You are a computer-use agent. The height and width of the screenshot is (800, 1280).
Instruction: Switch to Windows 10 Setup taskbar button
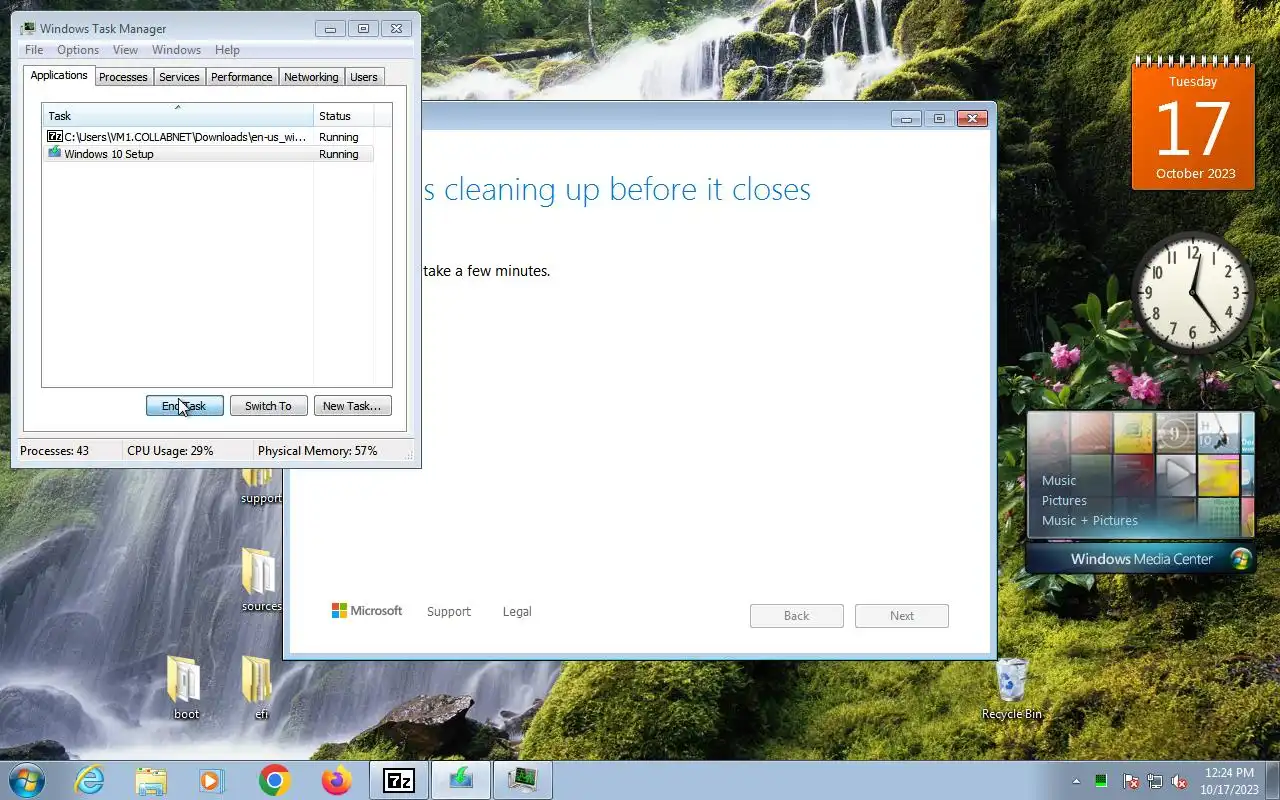click(x=460, y=780)
